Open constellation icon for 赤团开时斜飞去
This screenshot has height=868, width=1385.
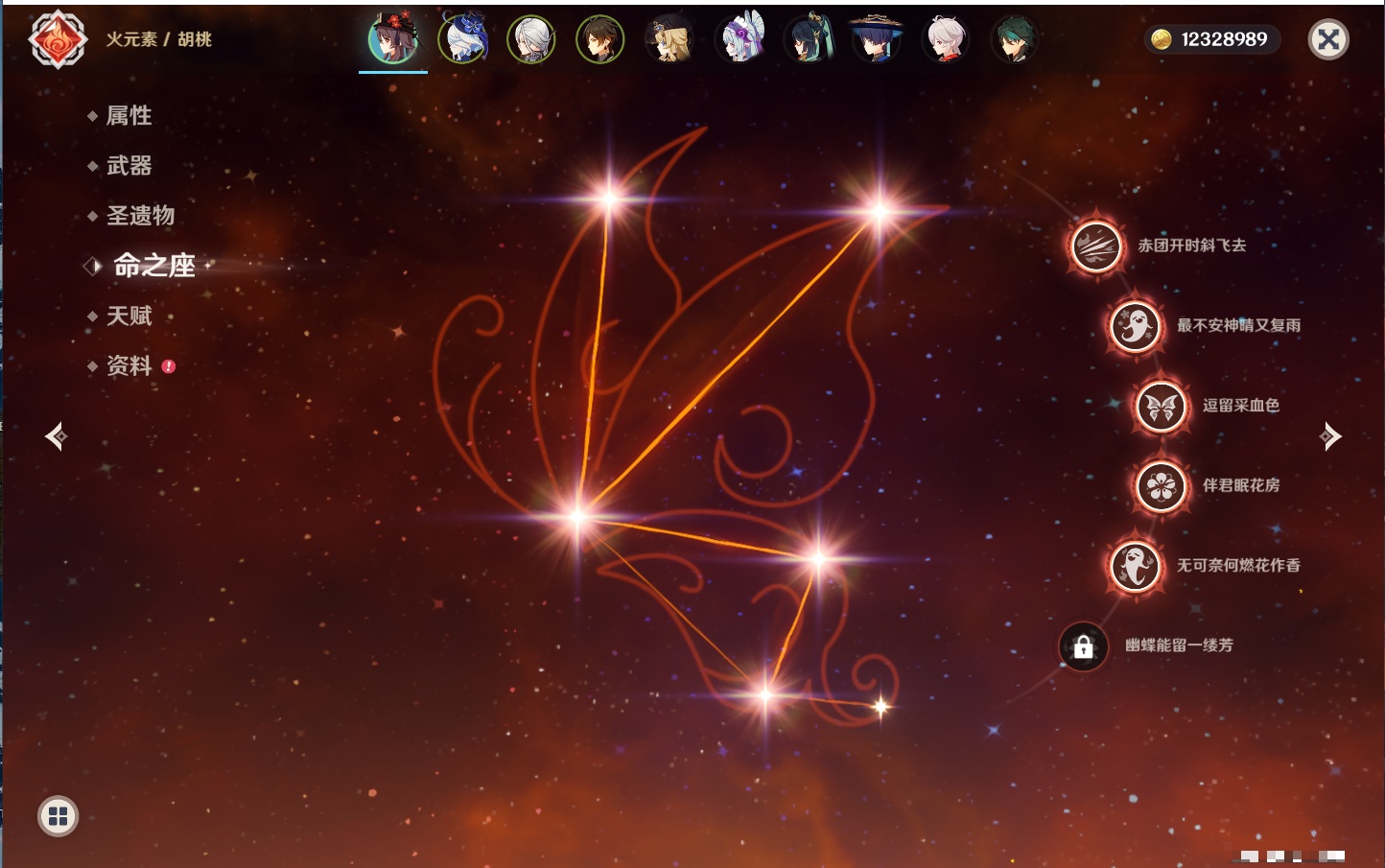pyautogui.click(x=1096, y=246)
